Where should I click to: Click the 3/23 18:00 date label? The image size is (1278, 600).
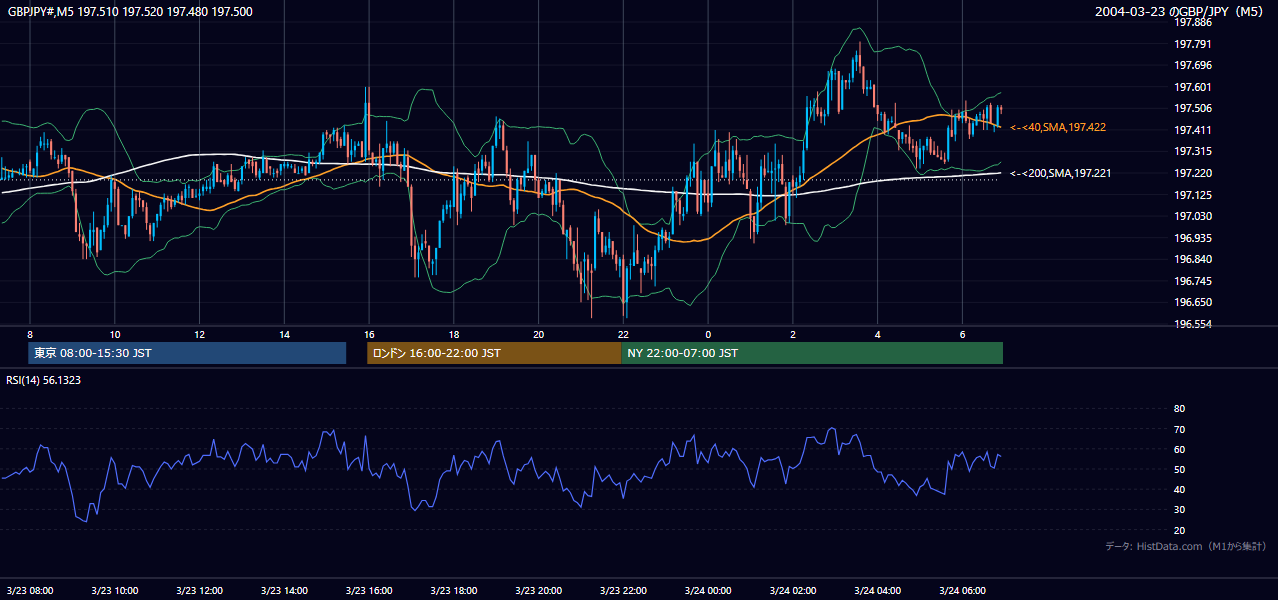[454, 590]
